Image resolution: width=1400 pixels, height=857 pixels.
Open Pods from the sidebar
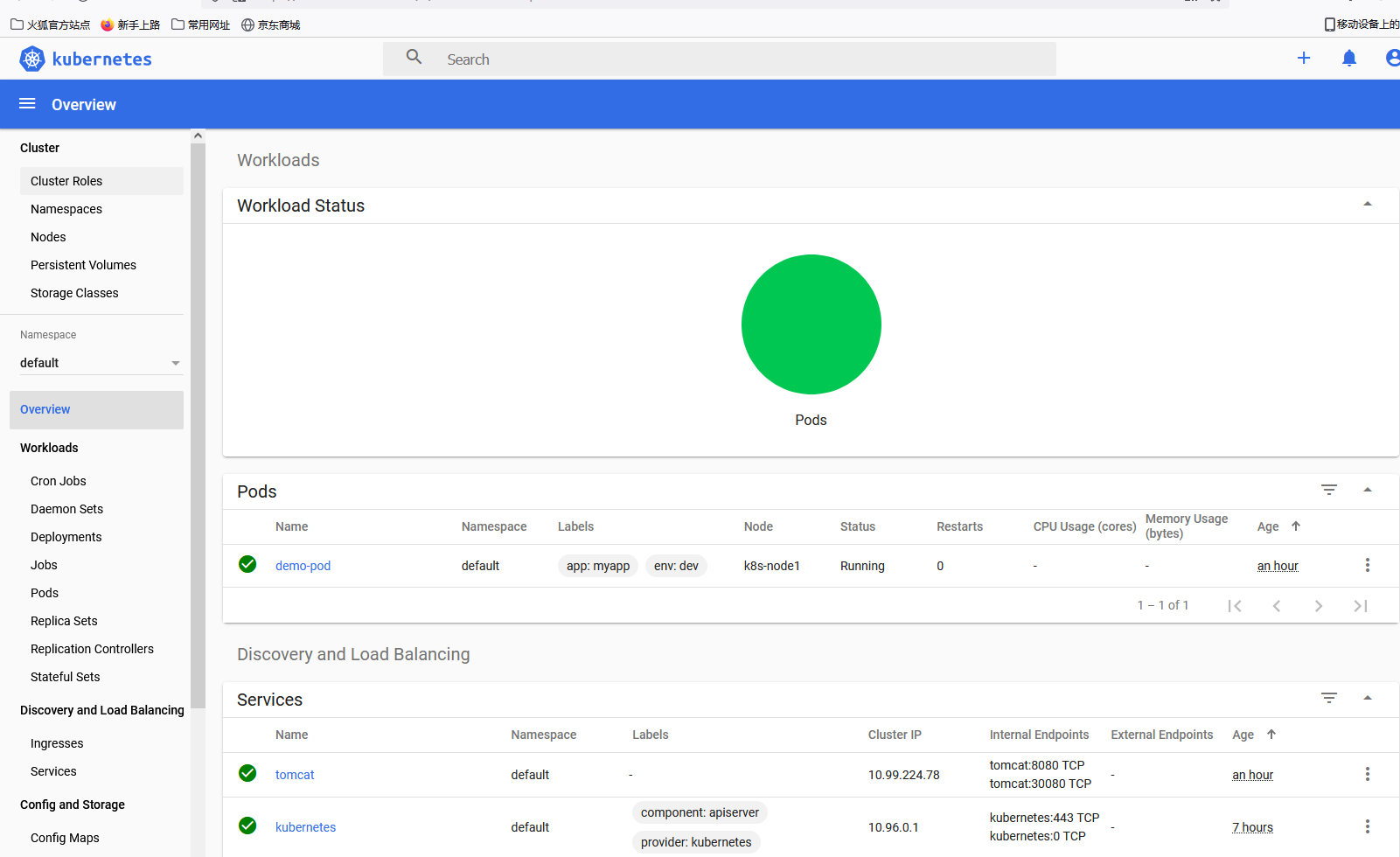[45, 593]
